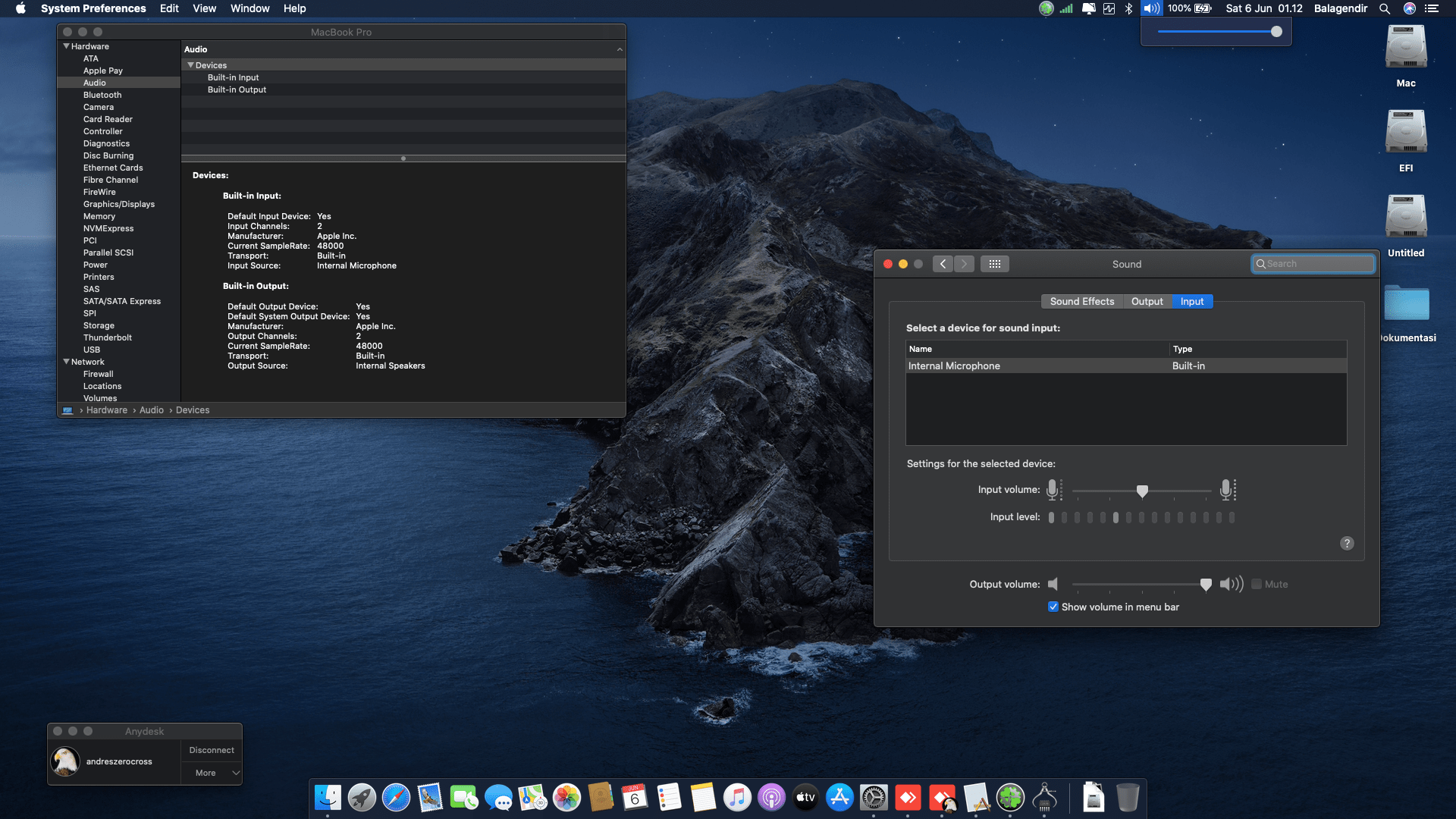The image size is (1456, 819).
Task: Open Apple TV app in Dock
Action: (x=805, y=798)
